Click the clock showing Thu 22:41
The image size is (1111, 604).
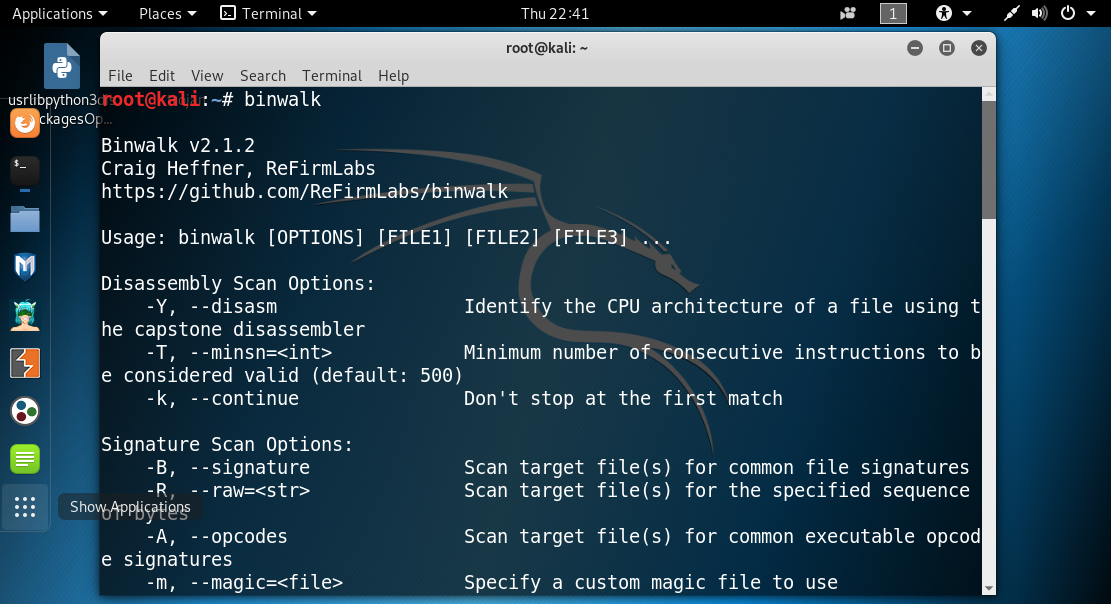[x=555, y=13]
